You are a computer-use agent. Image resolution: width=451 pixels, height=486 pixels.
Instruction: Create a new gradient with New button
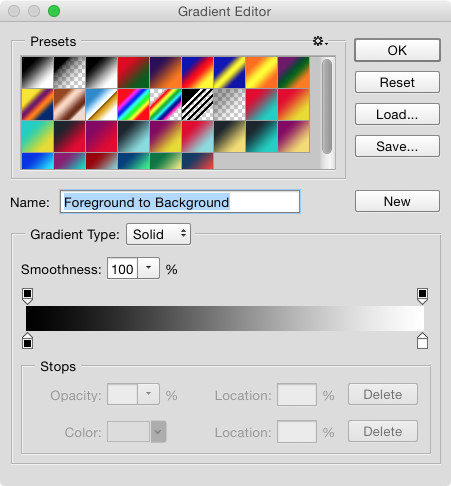pos(397,201)
